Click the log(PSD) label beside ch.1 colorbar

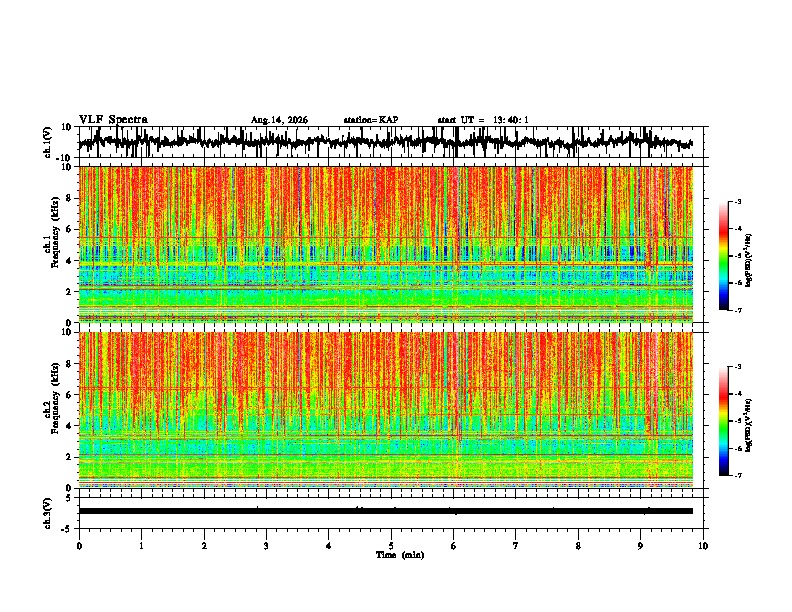[749, 261]
